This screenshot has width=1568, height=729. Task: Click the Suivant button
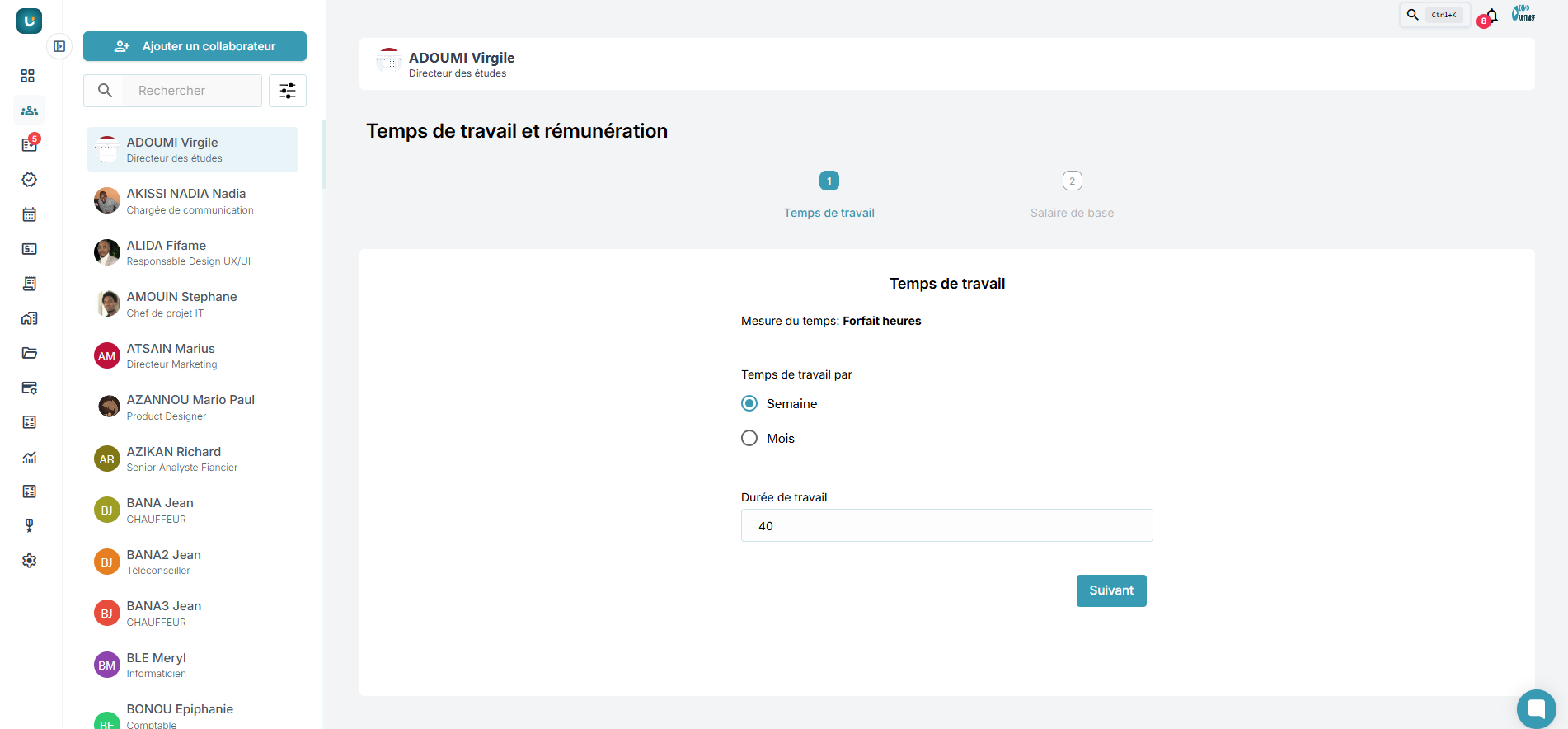1110,590
